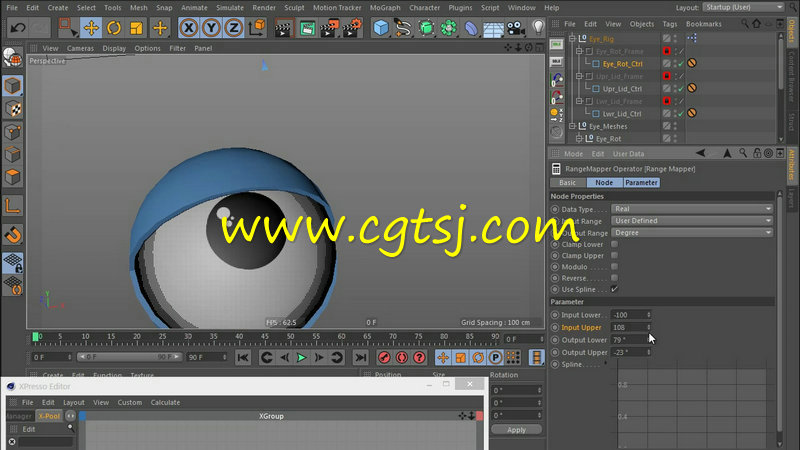
Task: Open User Data menu in Attributes
Action: (628, 154)
